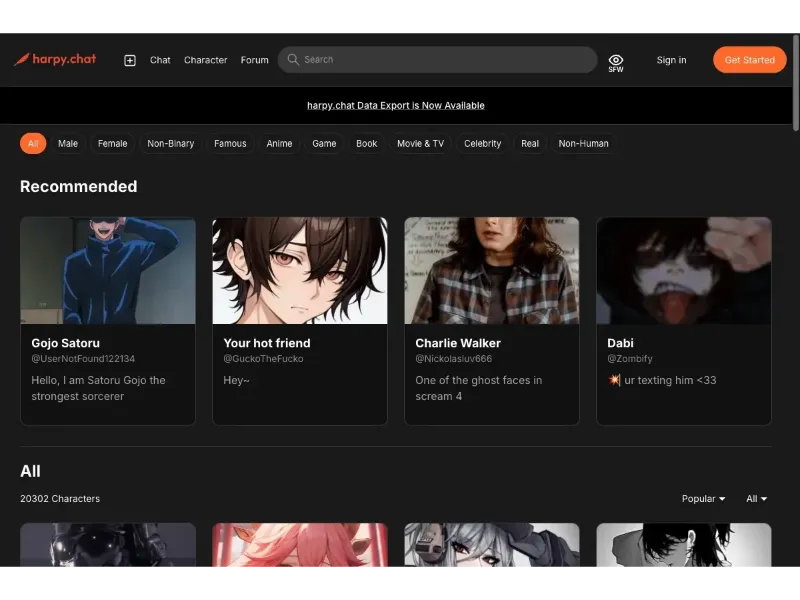
Task: Switch to the Chat section
Action: pyautogui.click(x=160, y=60)
